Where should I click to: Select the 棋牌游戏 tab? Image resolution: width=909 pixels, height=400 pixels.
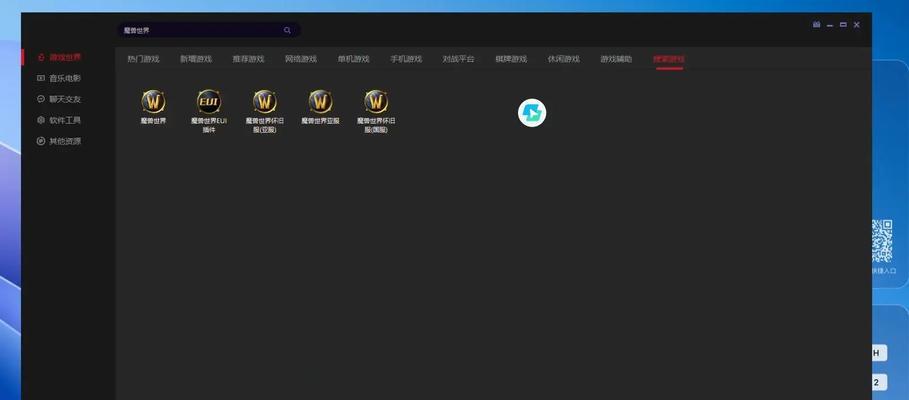point(511,59)
